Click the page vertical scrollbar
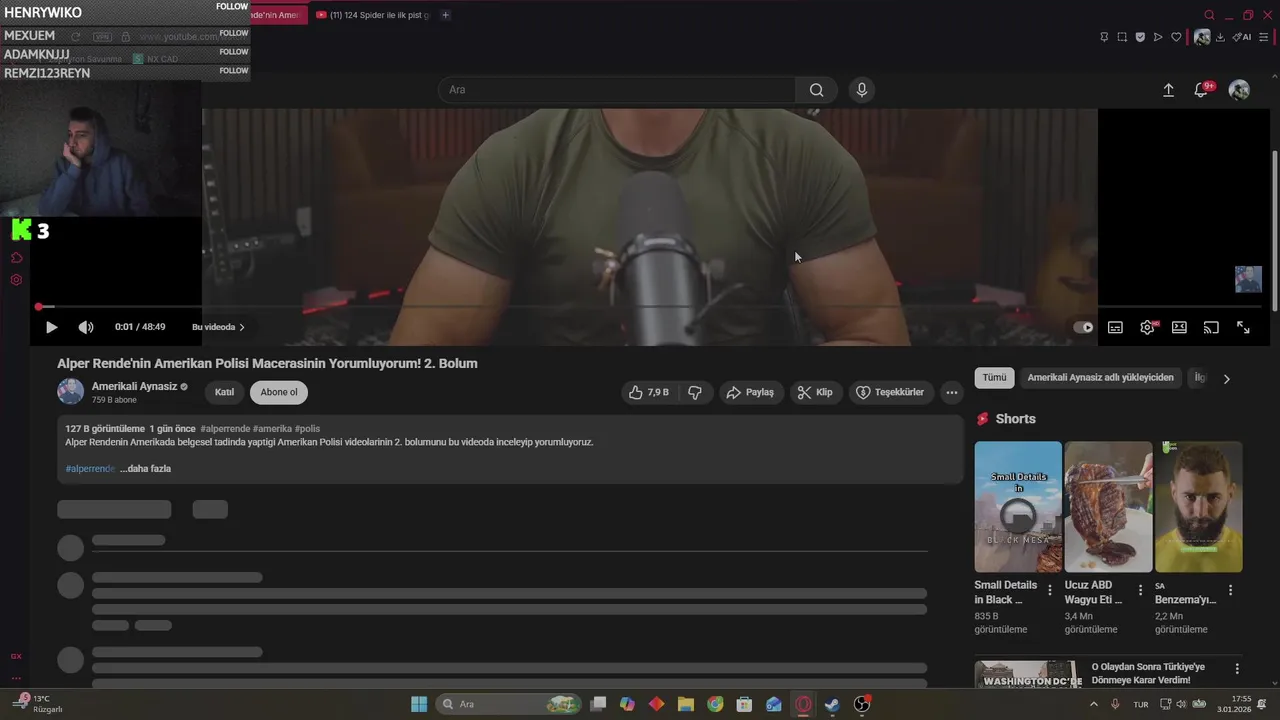This screenshot has height=720, width=1280. point(1275,230)
